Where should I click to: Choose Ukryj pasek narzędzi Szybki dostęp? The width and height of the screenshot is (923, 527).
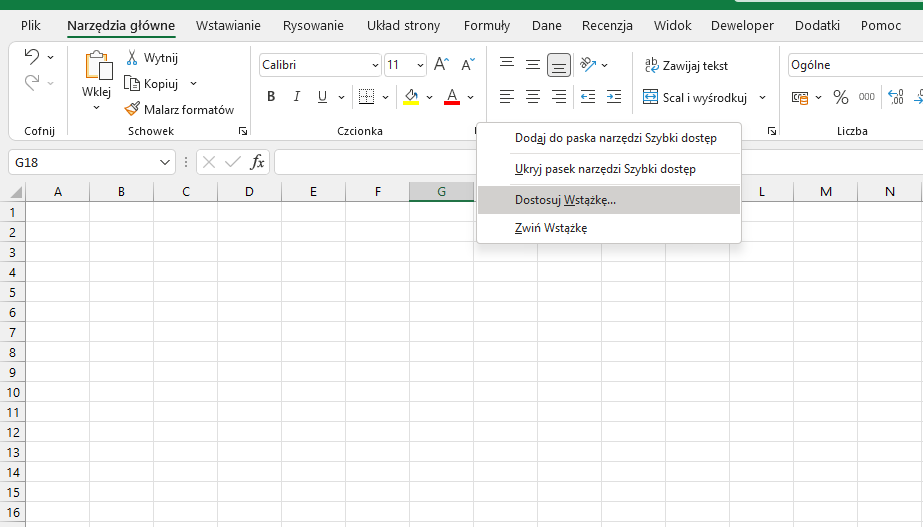(609, 169)
